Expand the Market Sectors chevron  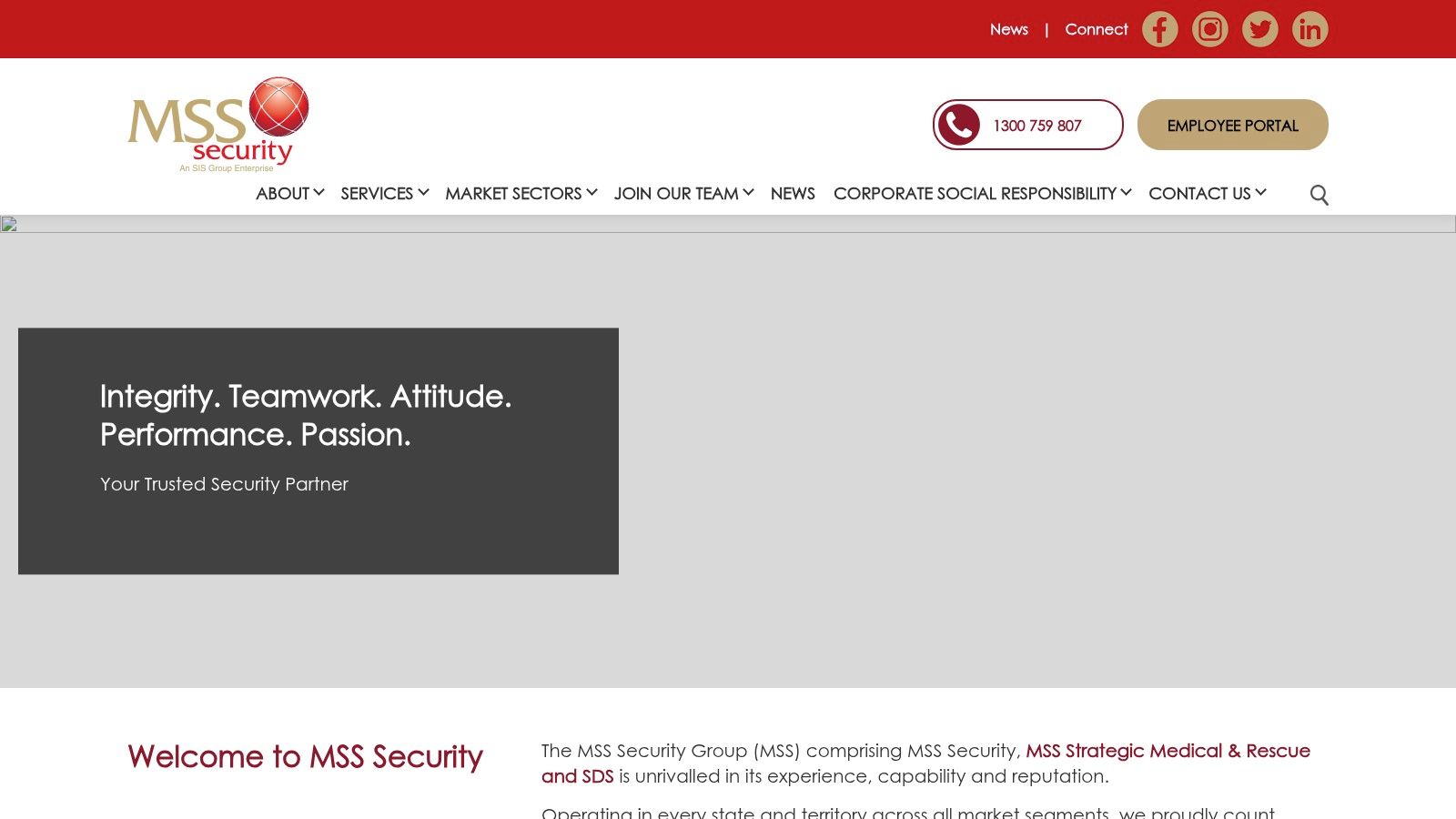[591, 192]
